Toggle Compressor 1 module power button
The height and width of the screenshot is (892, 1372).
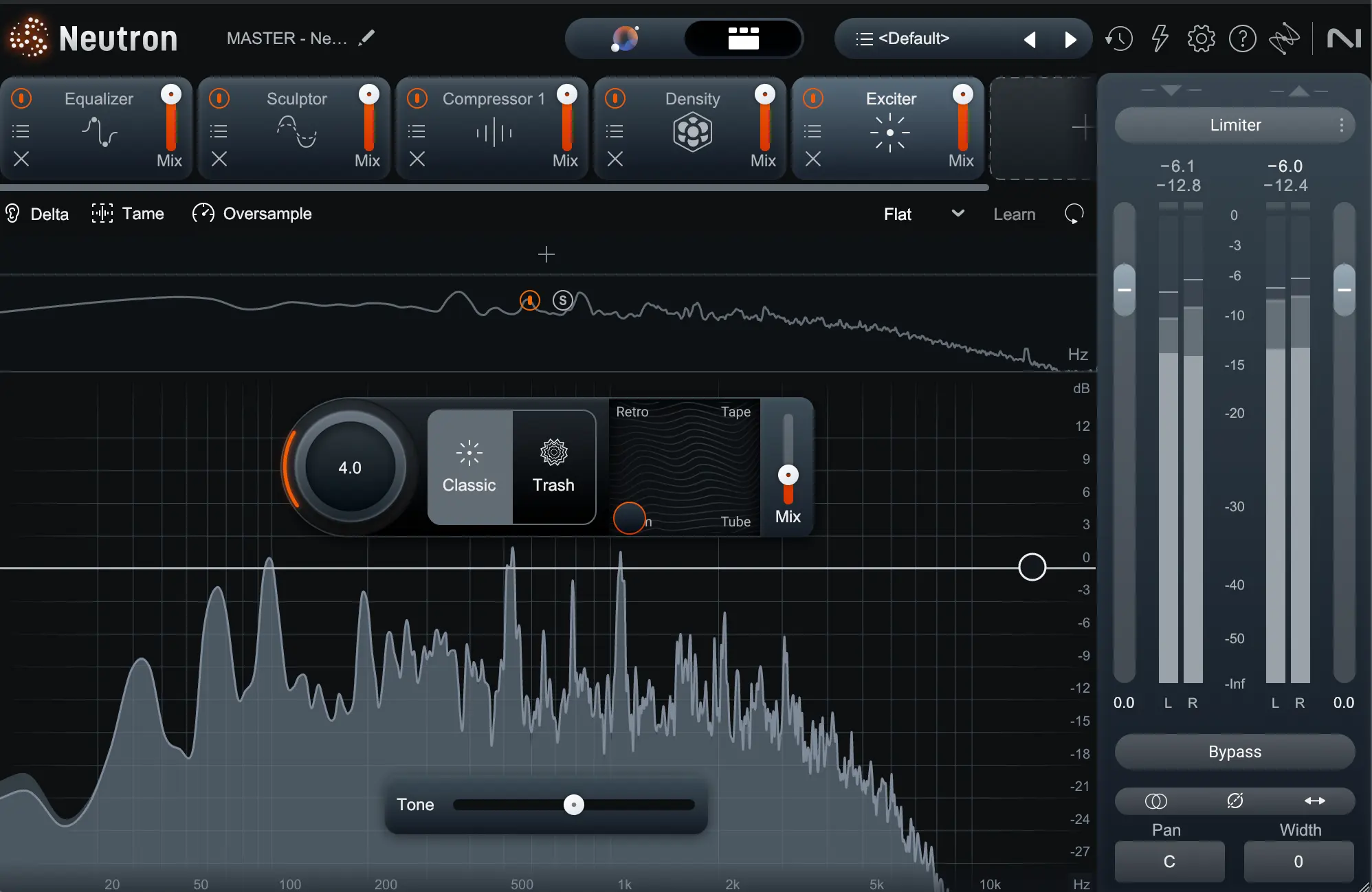point(417,98)
